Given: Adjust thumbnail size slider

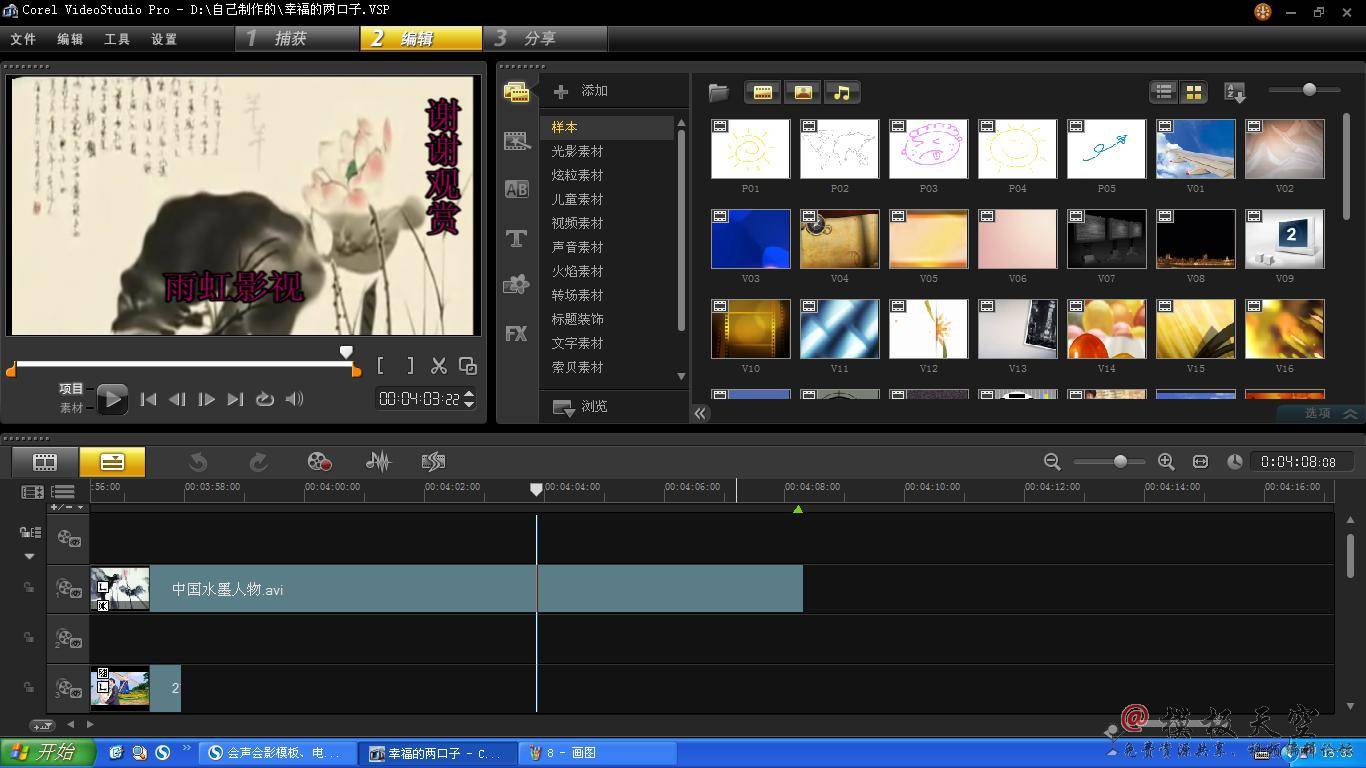Looking at the screenshot, I should [x=1309, y=90].
